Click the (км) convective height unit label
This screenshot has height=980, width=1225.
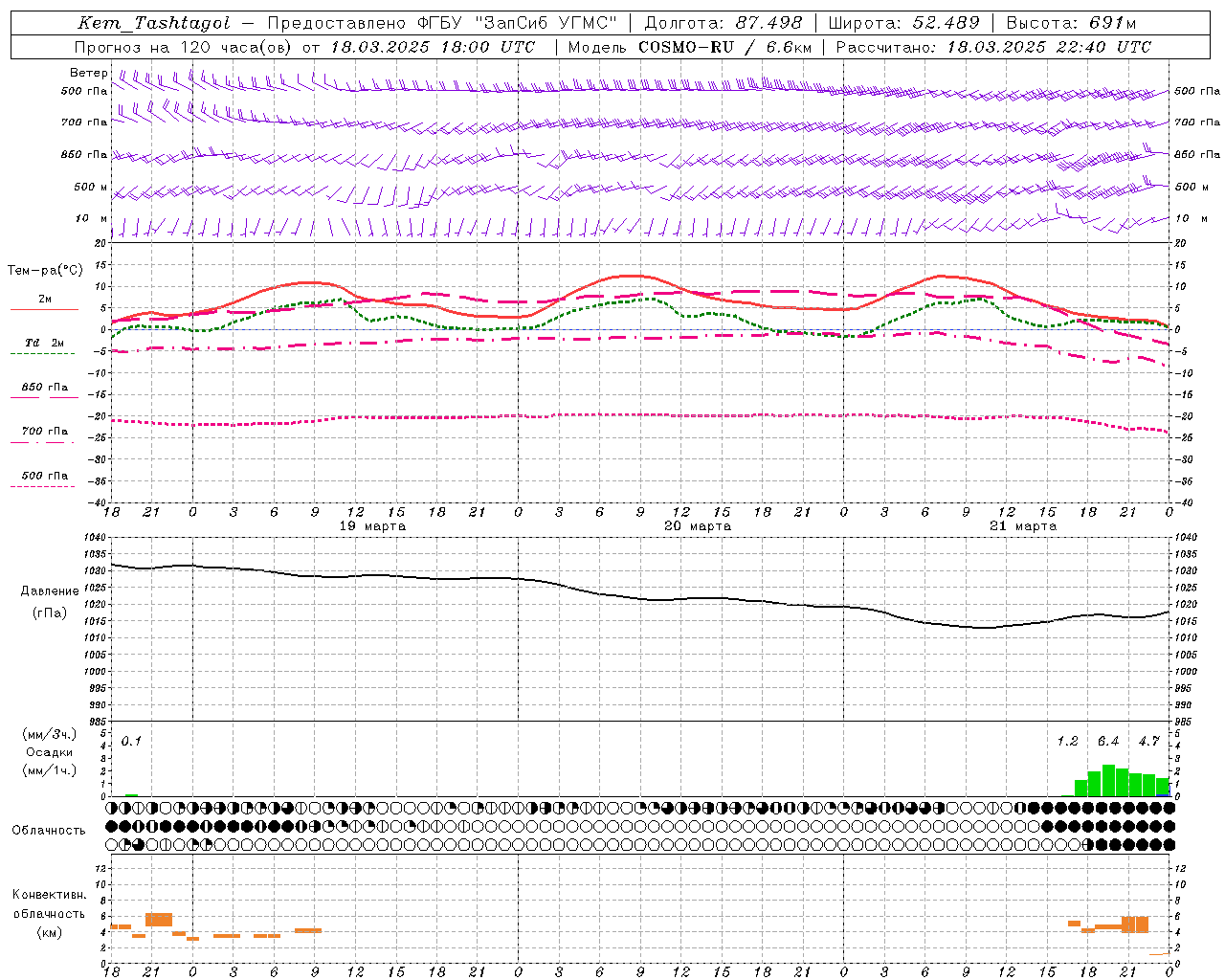50,932
